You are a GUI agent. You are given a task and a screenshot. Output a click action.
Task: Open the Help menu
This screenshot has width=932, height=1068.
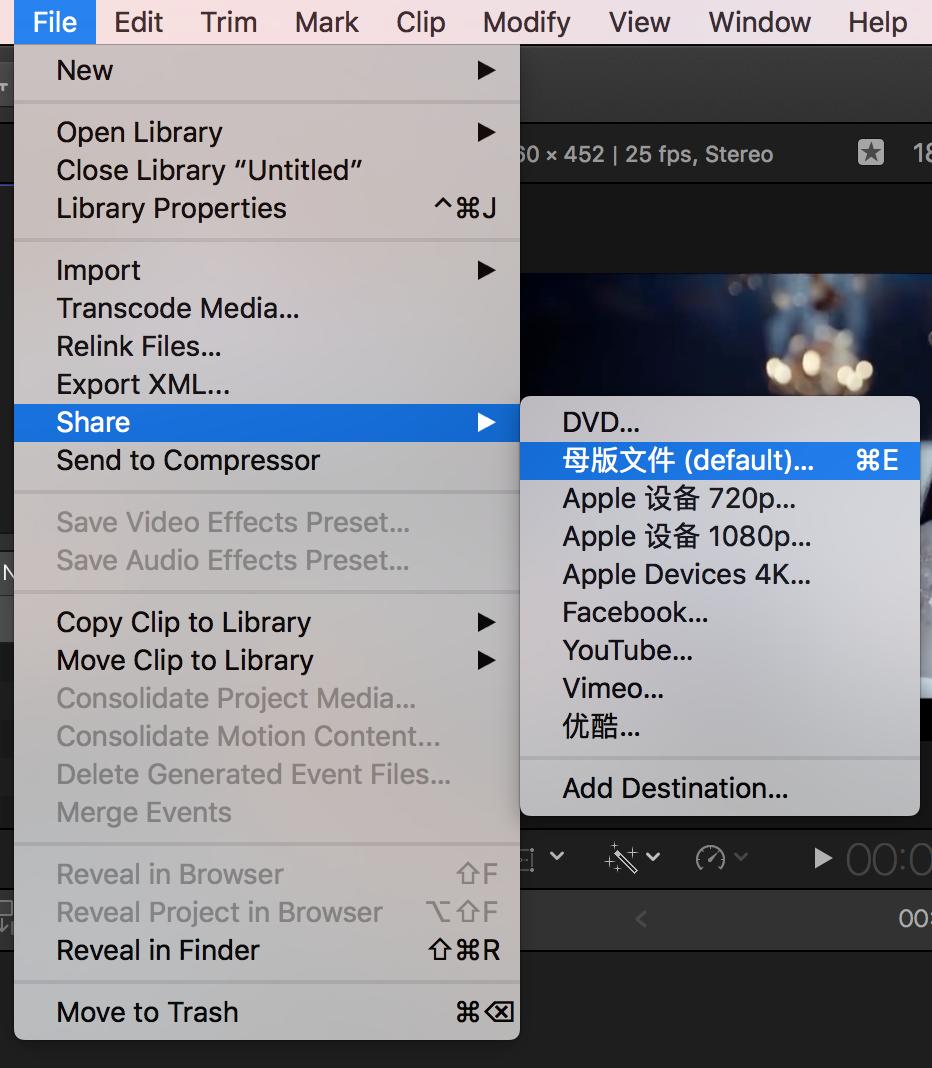(x=877, y=22)
